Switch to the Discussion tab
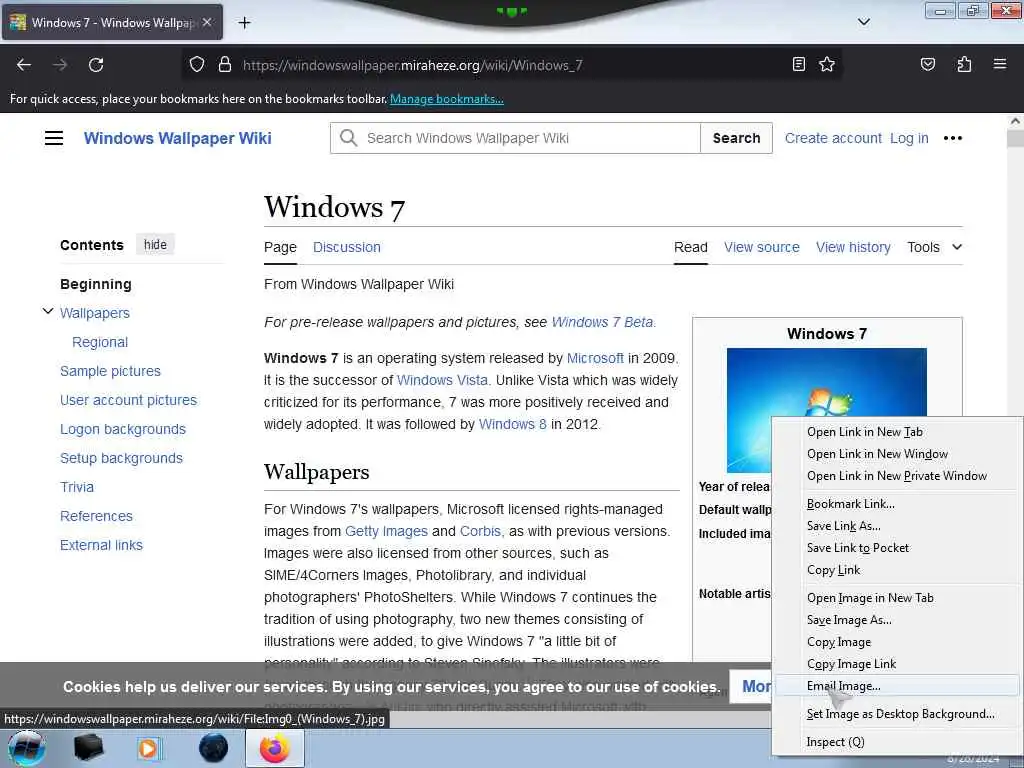Viewport: 1024px width, 768px height. (347, 247)
